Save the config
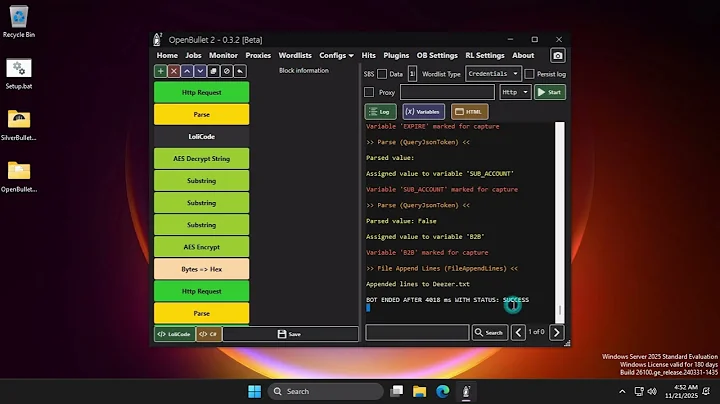The width and height of the screenshot is (720, 404). coord(290,334)
